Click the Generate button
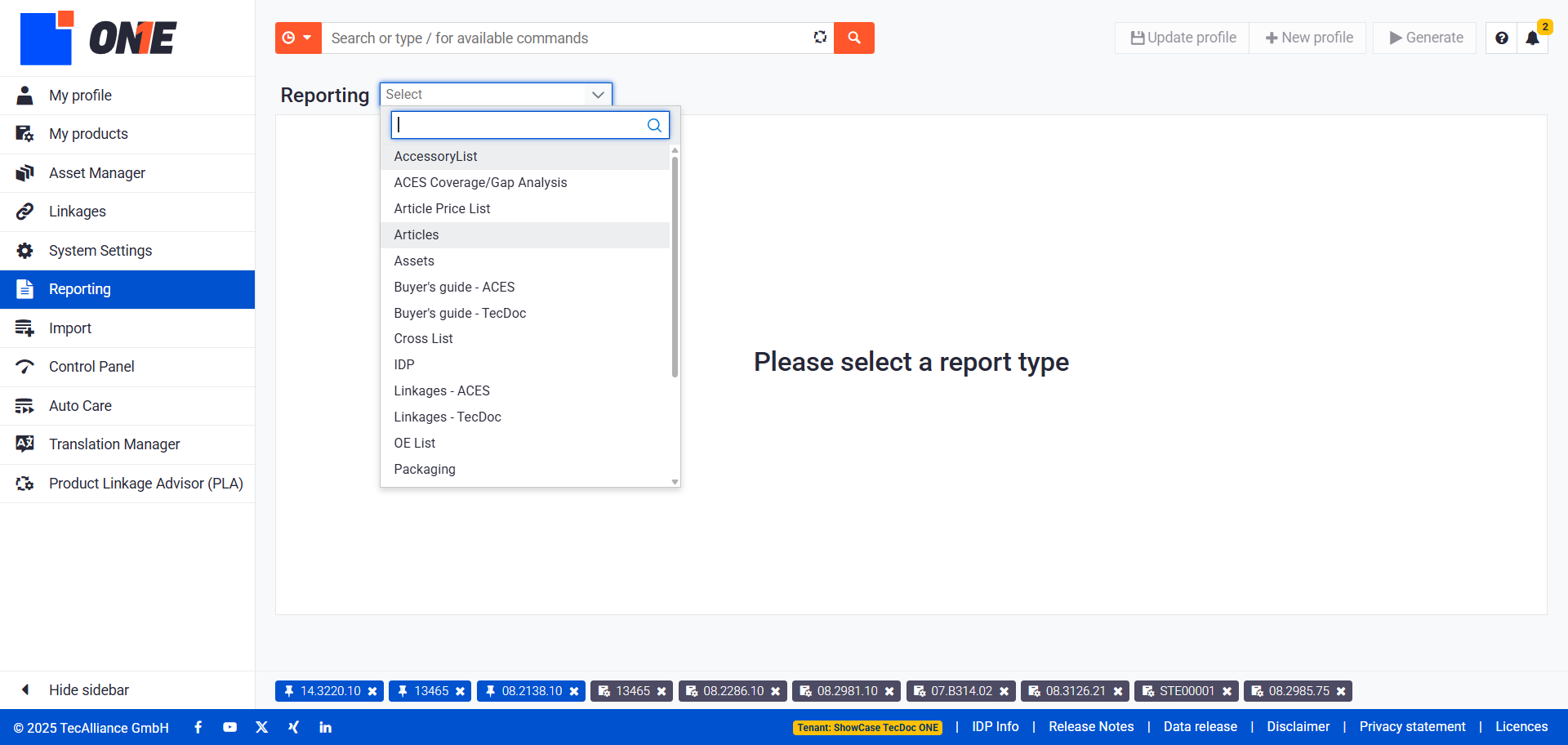Viewport: 1568px width, 745px height. [x=1426, y=38]
